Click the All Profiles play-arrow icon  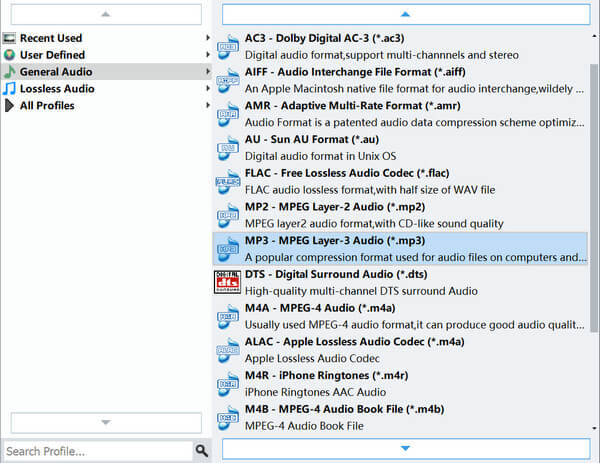(10, 106)
